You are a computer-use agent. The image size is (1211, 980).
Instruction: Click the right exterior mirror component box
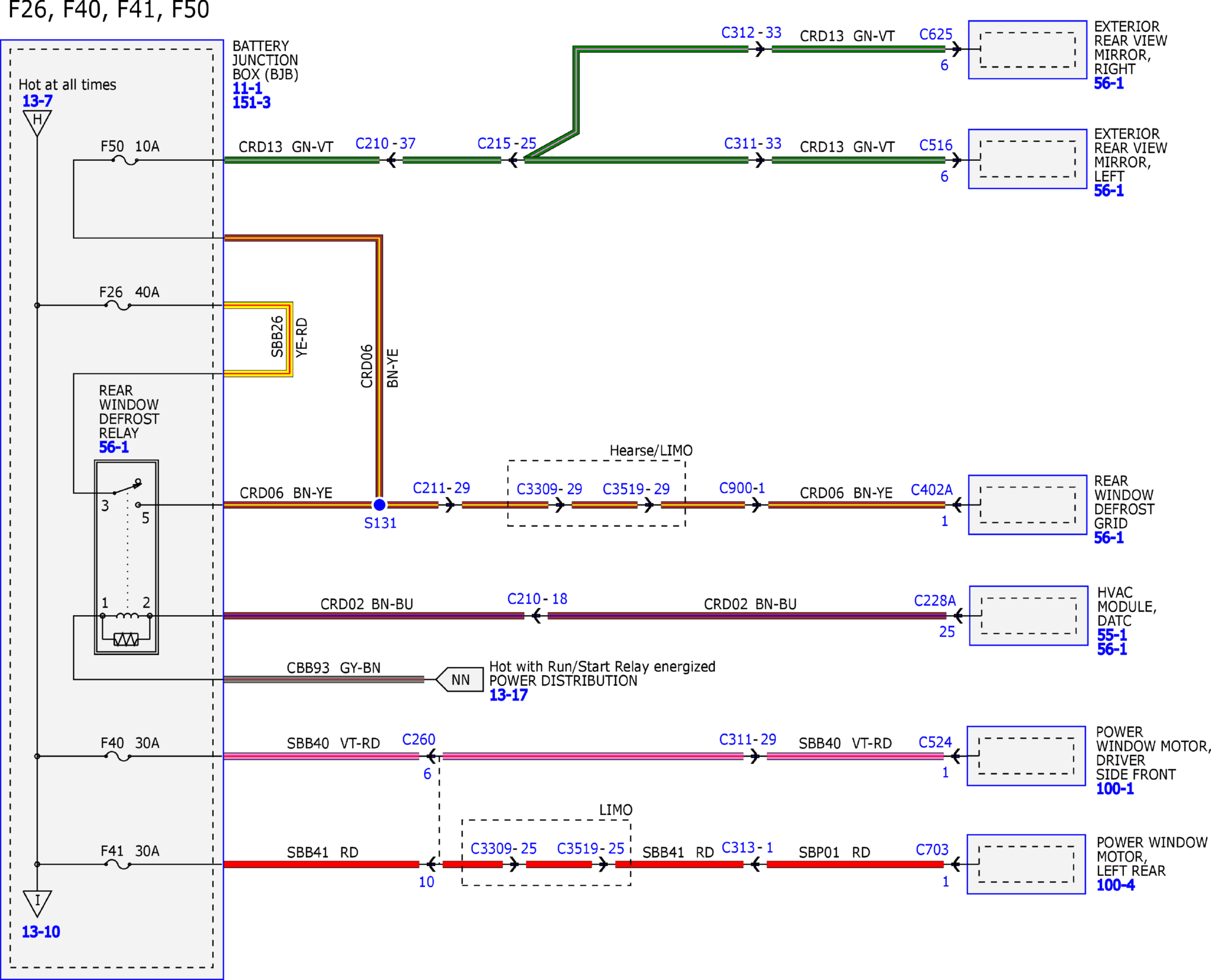1027,50
